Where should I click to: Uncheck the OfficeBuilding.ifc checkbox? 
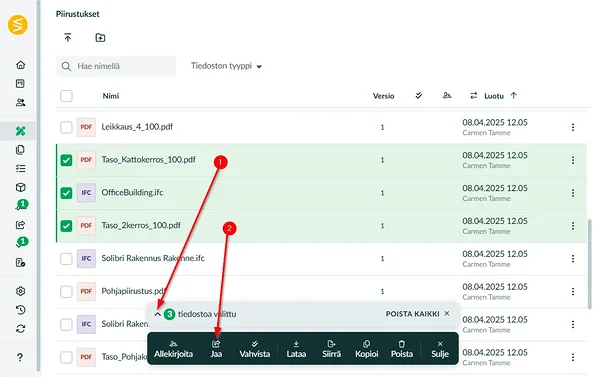click(x=66, y=193)
